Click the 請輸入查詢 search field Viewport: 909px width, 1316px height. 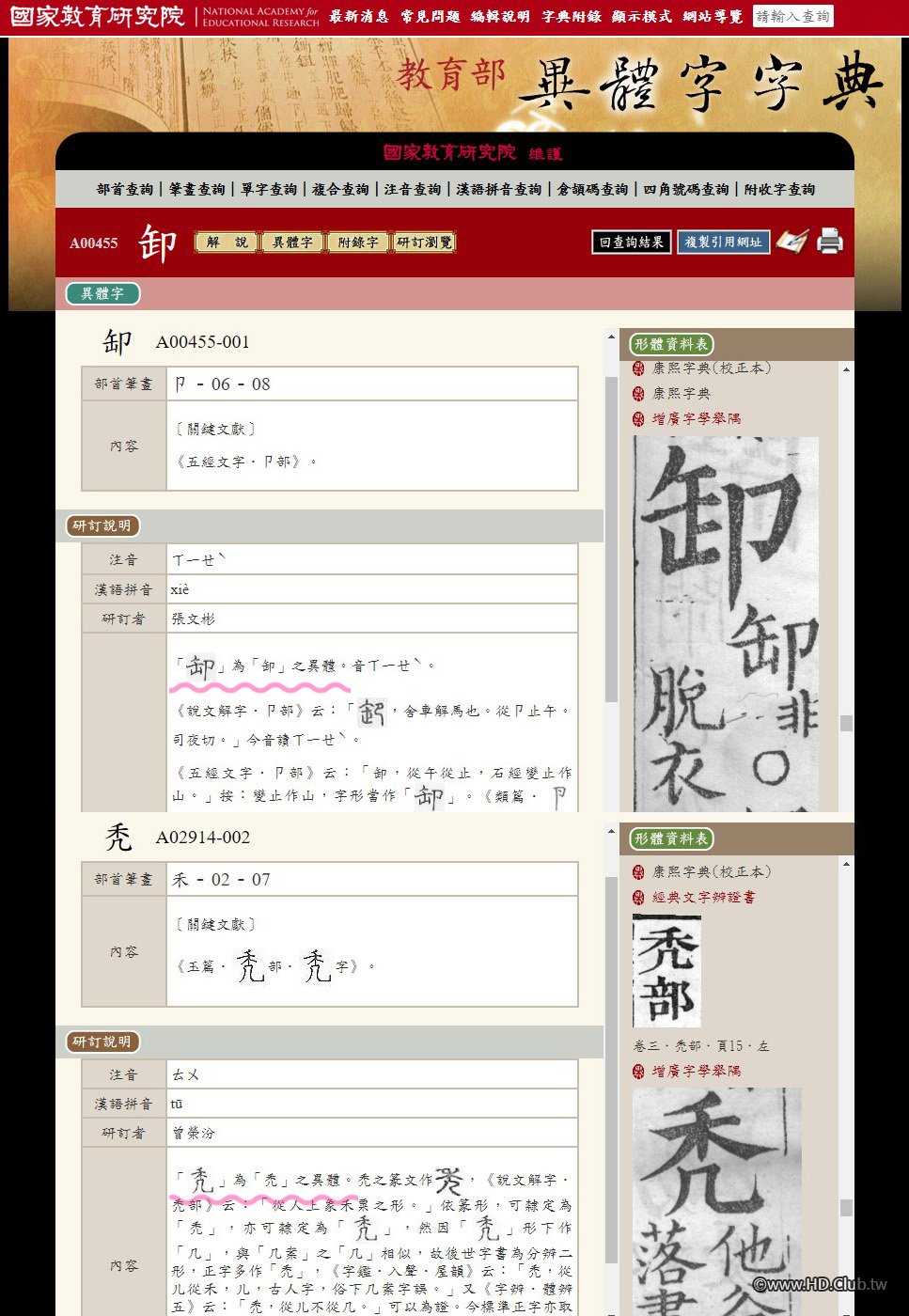pos(792,16)
